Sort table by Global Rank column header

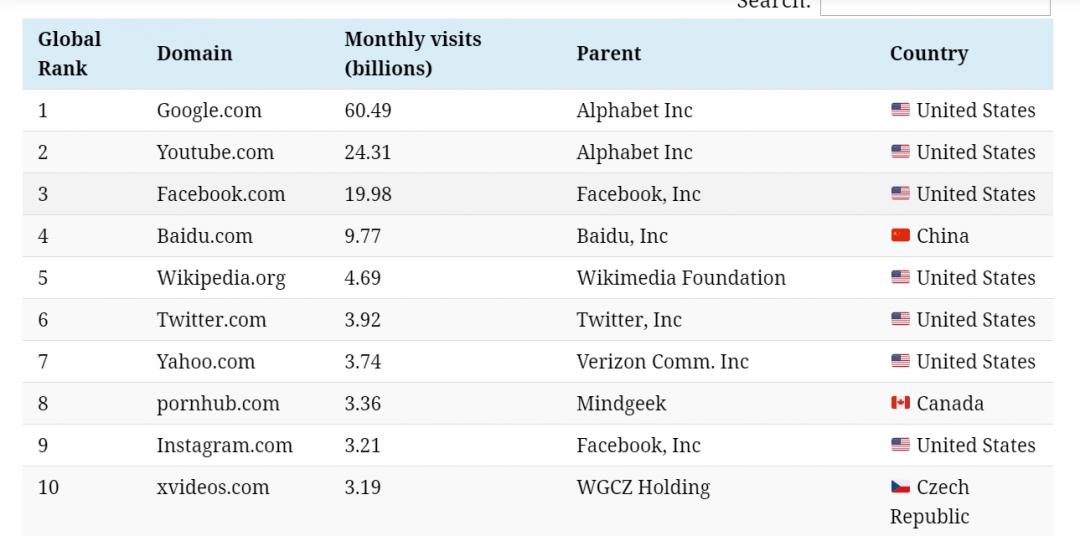(69, 54)
